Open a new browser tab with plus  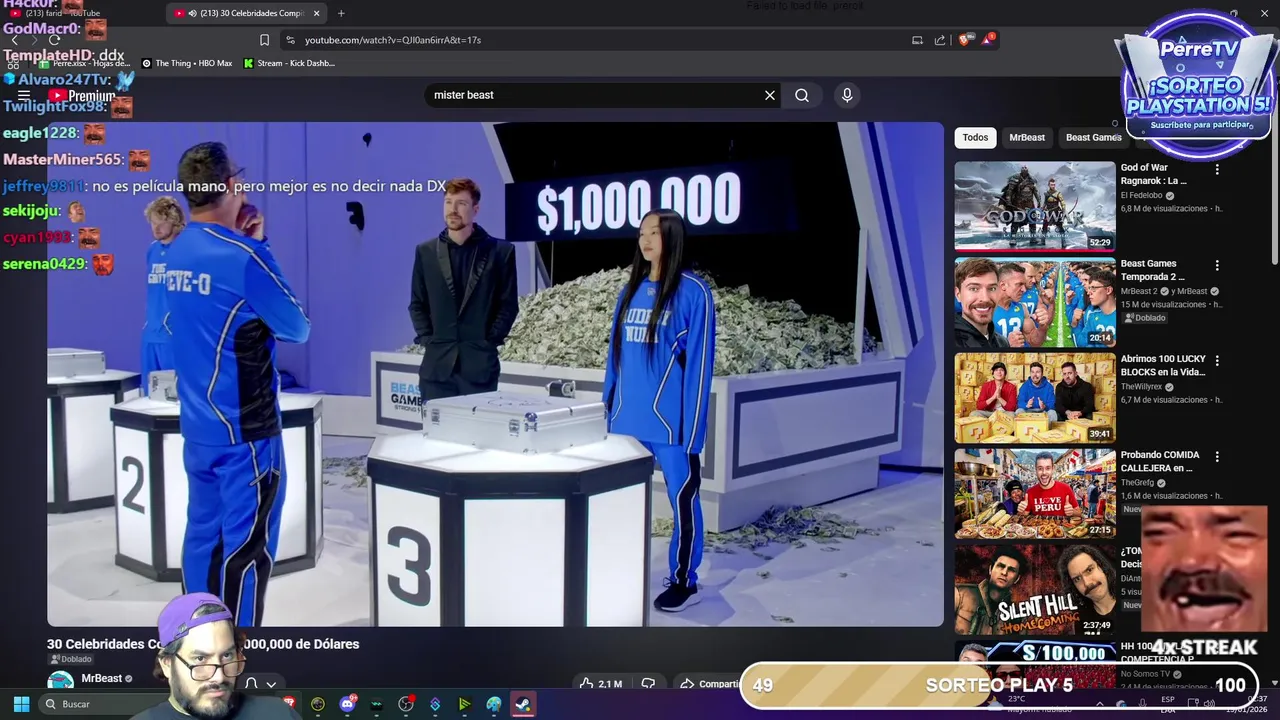[341, 13]
